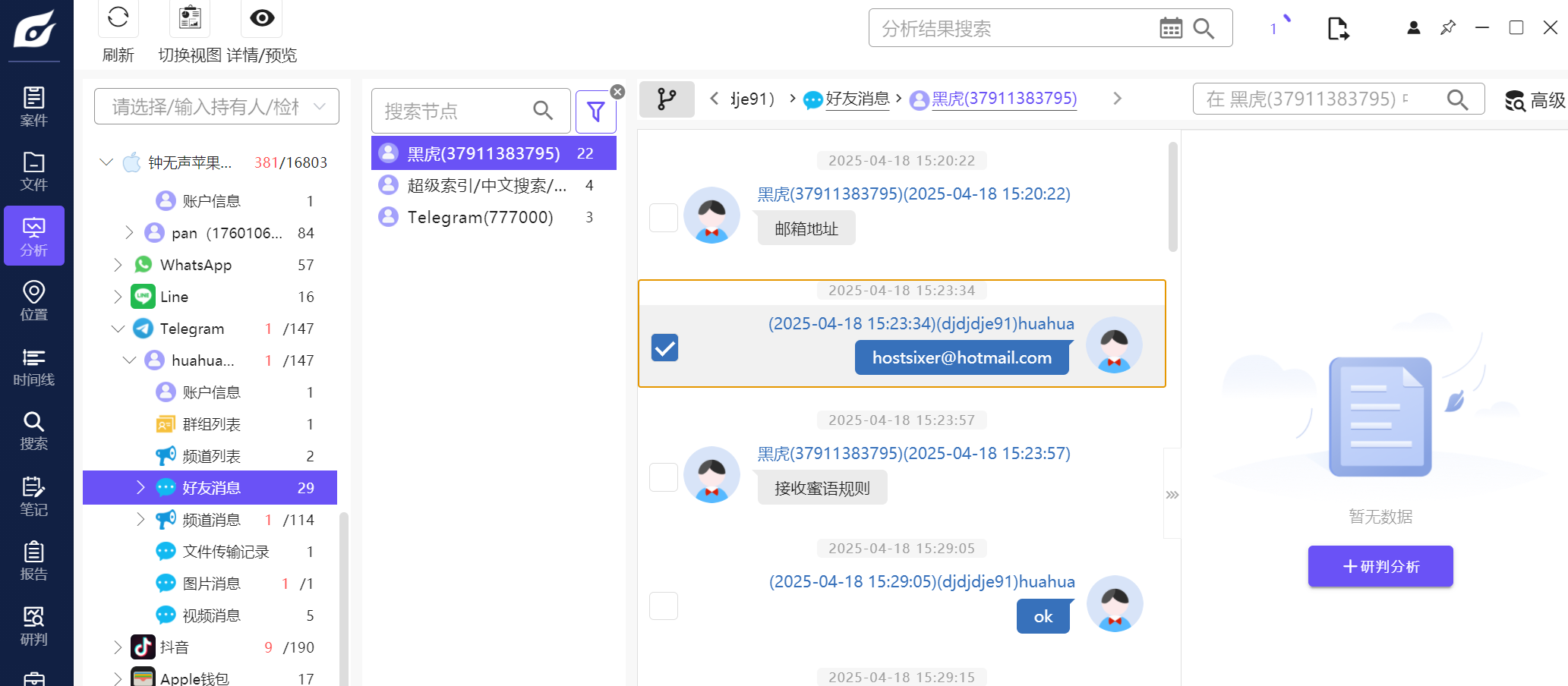1568x686 pixels.
Task: Click the switch view icon
Action: [x=189, y=18]
